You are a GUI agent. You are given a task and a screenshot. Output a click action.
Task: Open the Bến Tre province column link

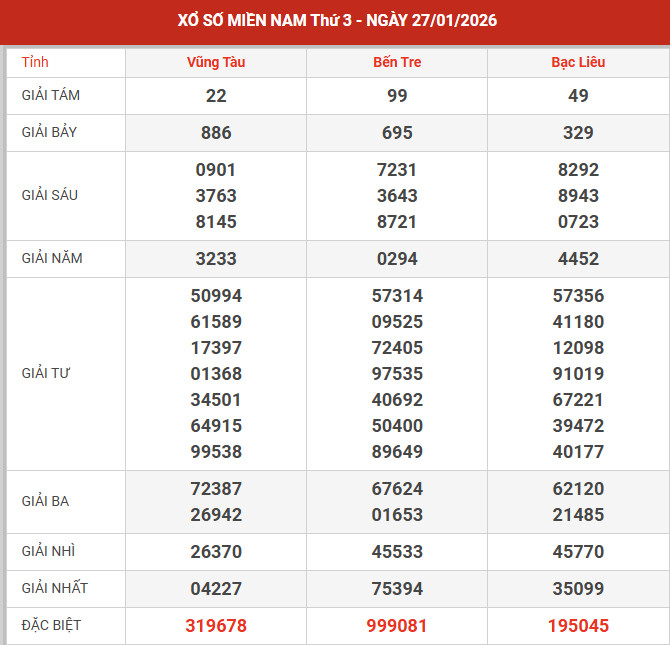[397, 62]
